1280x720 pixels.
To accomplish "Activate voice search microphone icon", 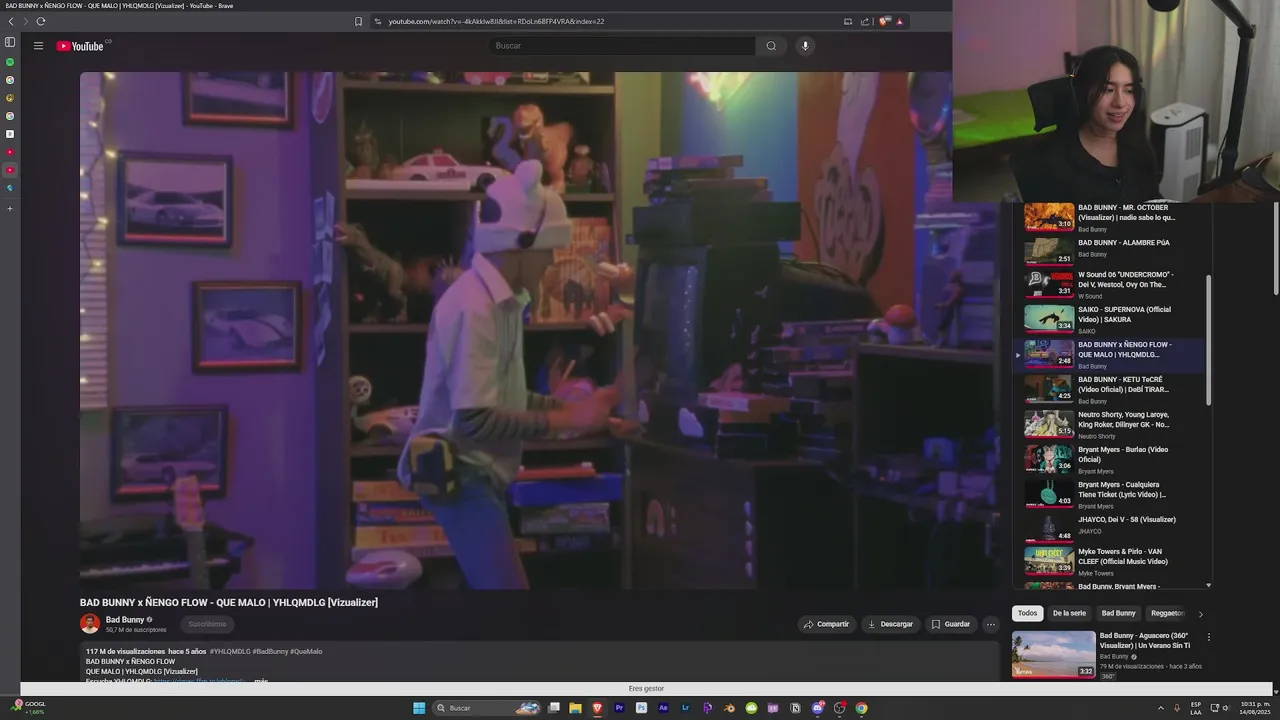I will [x=805, y=46].
